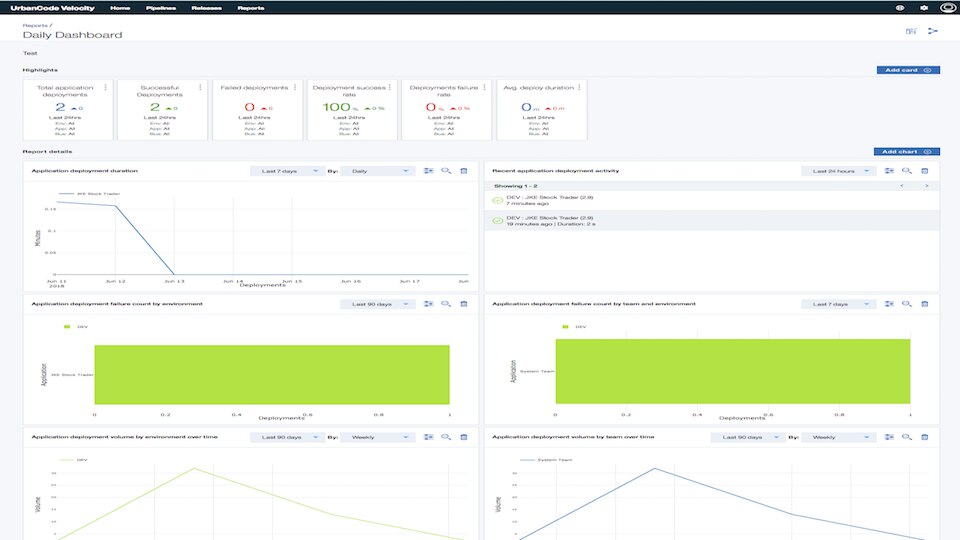This screenshot has height=540, width=960.
Task: Delete the Application deployment duration chart
Action: tap(464, 171)
